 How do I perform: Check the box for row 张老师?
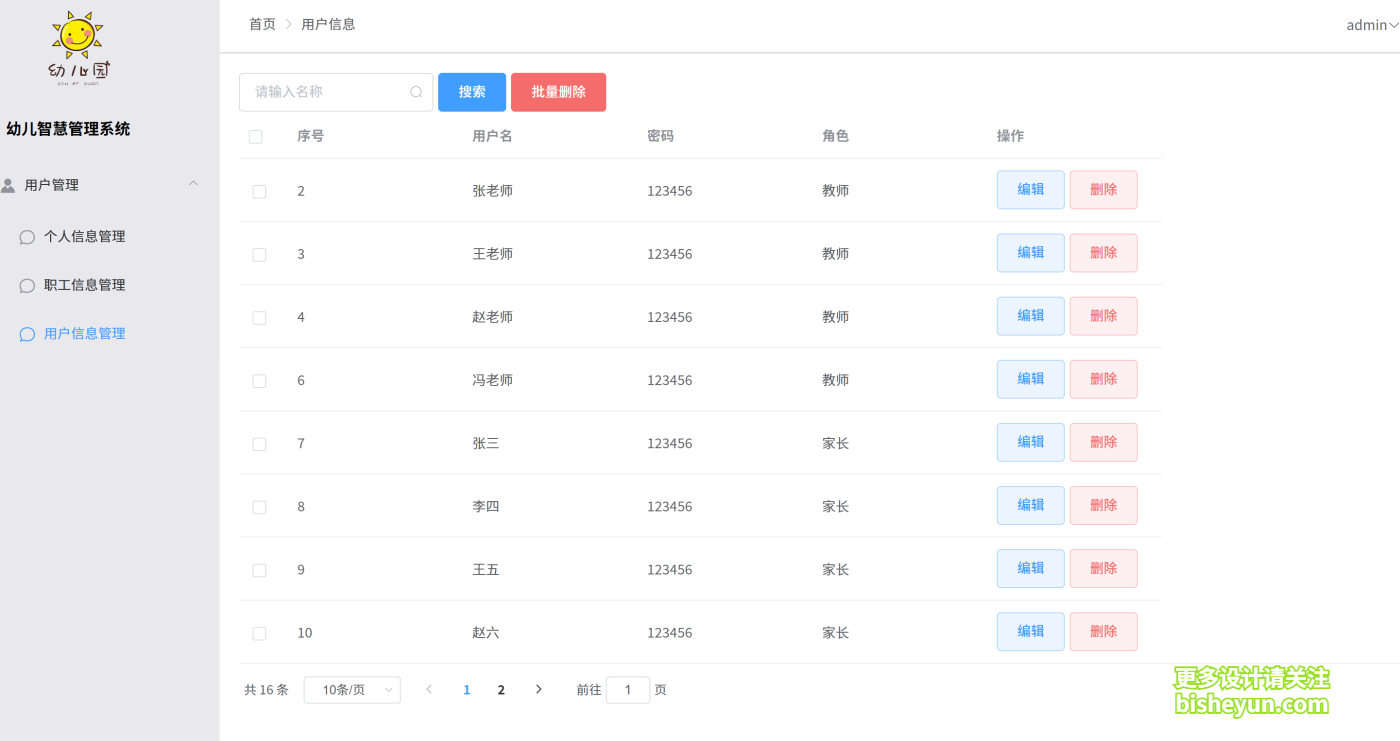tap(259, 192)
